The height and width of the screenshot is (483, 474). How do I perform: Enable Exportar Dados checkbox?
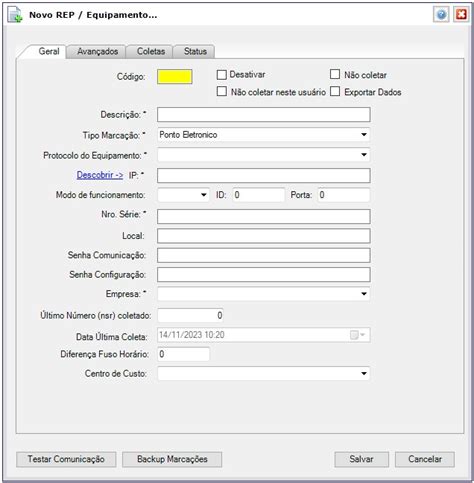[335, 91]
